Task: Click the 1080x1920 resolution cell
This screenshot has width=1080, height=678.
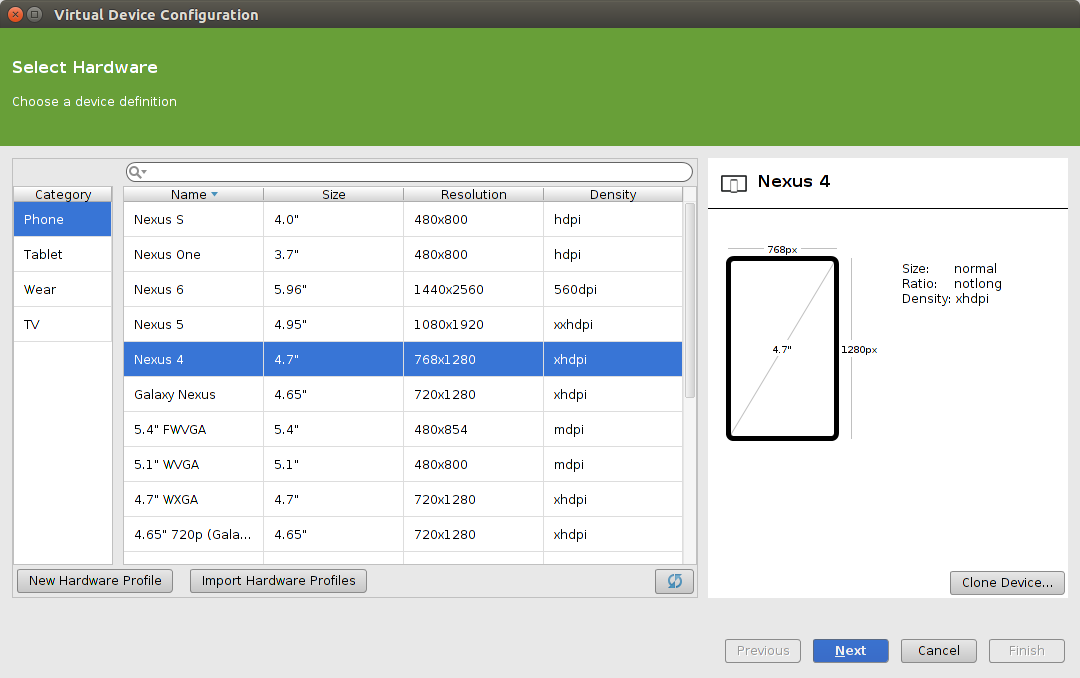Action: click(x=473, y=325)
